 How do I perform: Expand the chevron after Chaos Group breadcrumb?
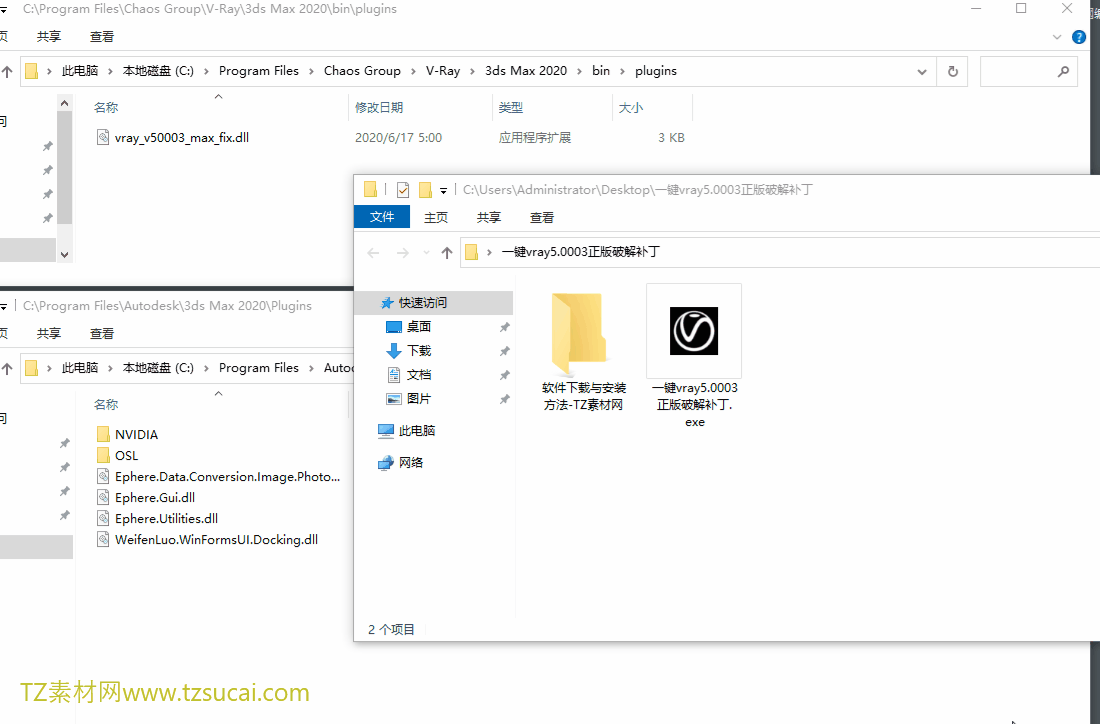413,72
